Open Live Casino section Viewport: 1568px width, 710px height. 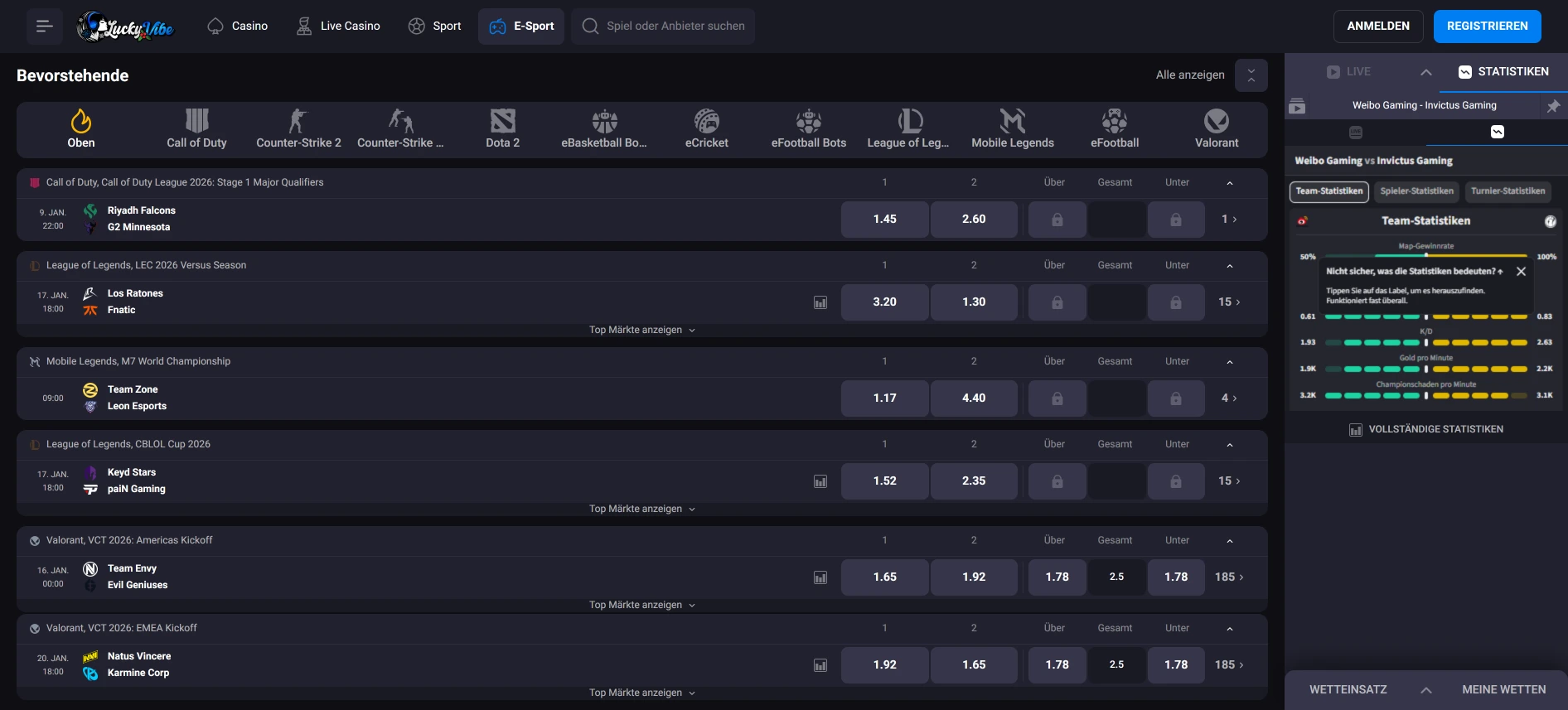click(338, 27)
